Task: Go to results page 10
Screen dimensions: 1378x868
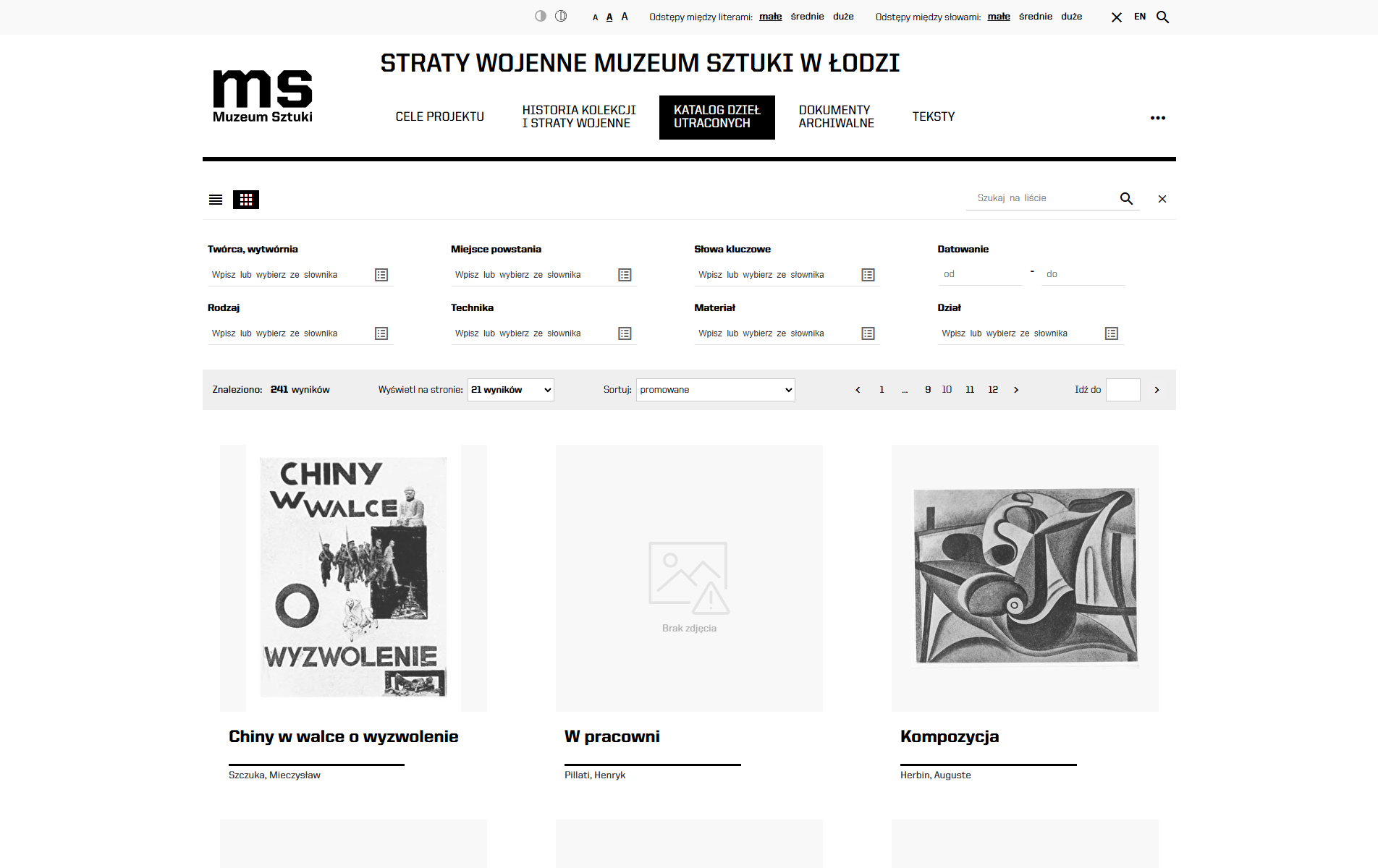Action: 947,390
